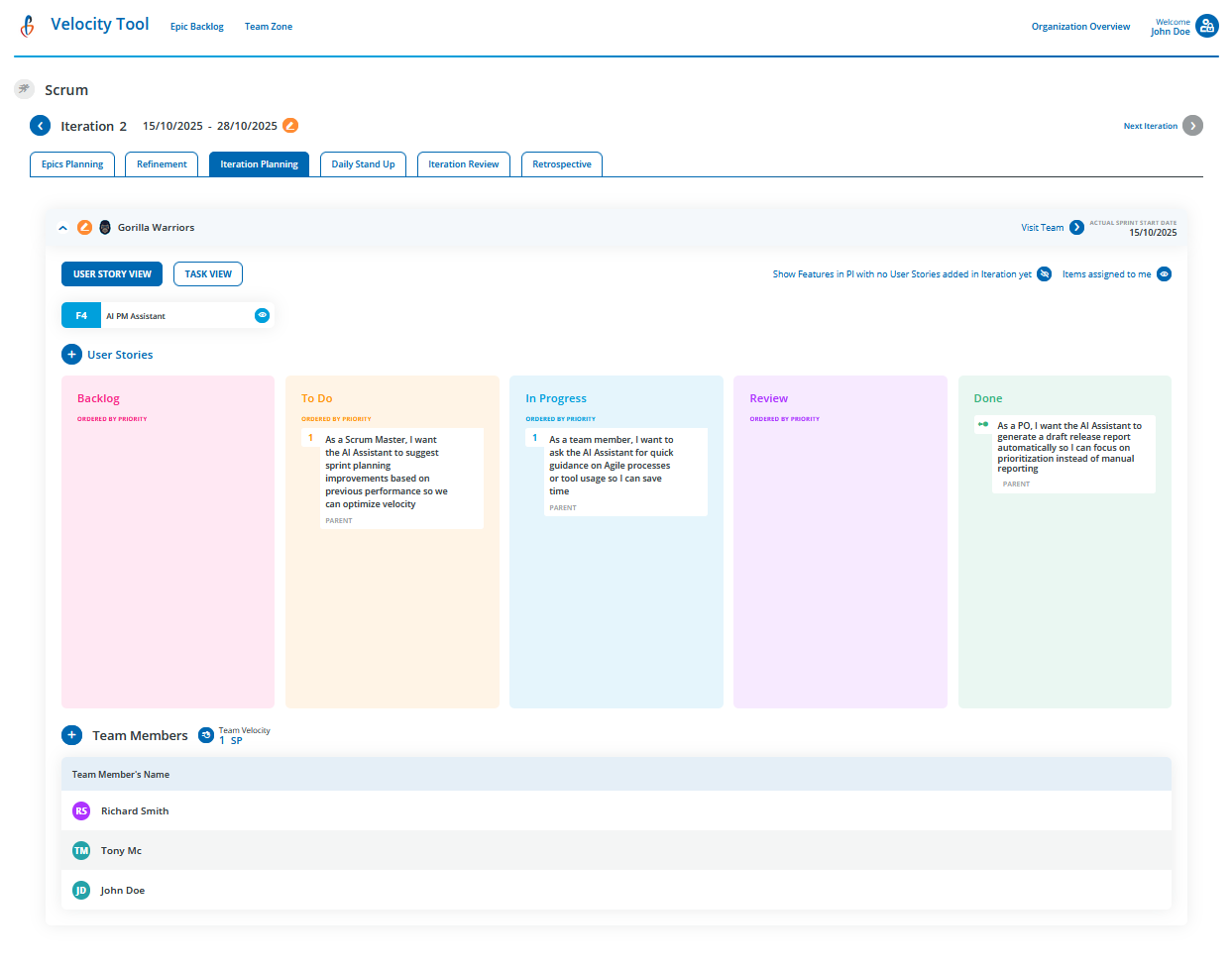
Task: Go to the previous iteration using the back arrow
Action: pyautogui.click(x=40, y=126)
